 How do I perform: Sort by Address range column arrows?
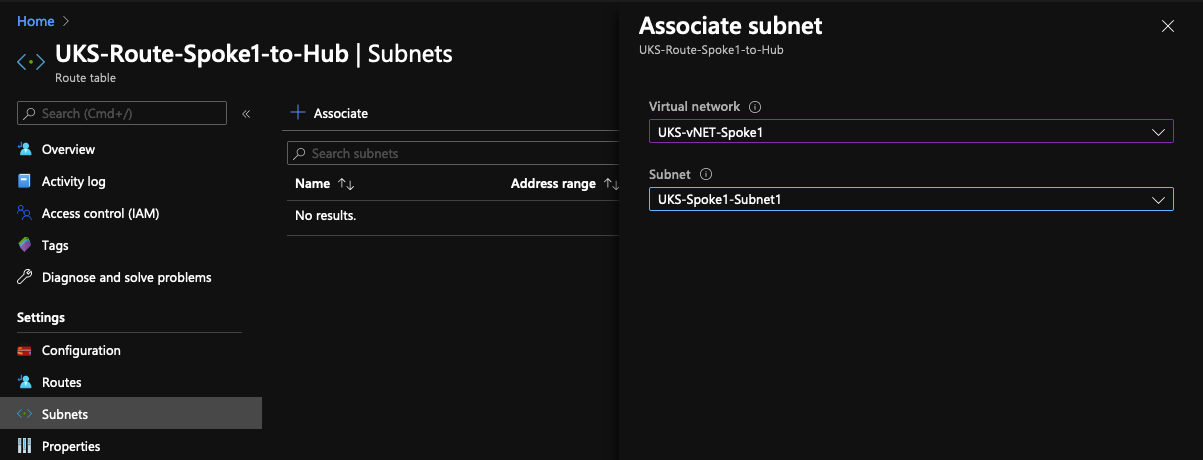[x=611, y=184]
